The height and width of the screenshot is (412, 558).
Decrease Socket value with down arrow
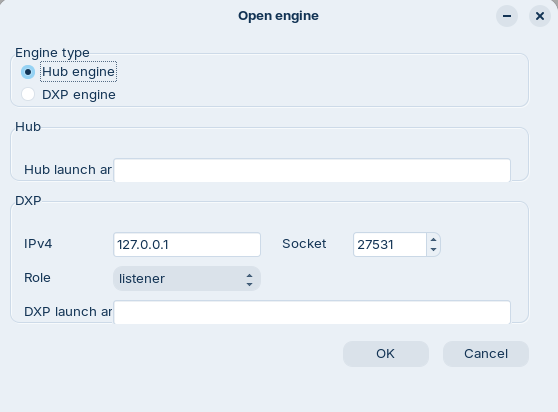pos(433,250)
